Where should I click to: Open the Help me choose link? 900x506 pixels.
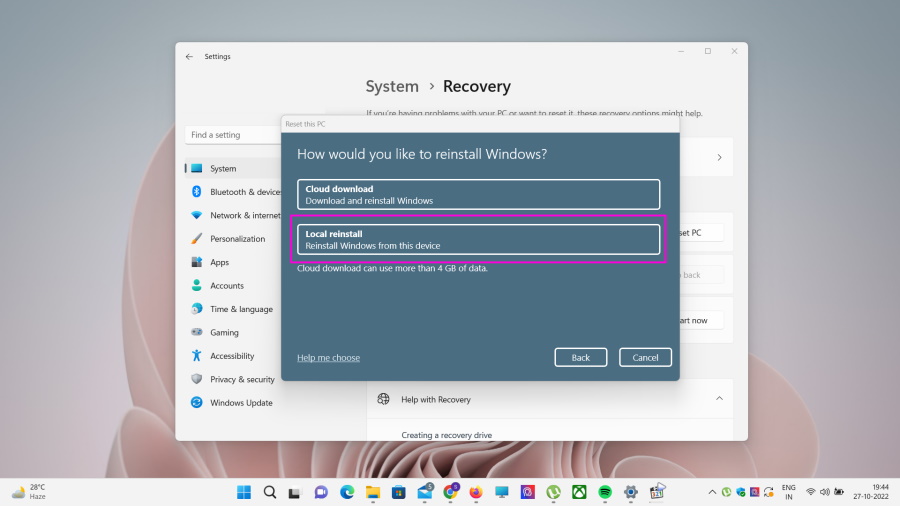pos(328,357)
